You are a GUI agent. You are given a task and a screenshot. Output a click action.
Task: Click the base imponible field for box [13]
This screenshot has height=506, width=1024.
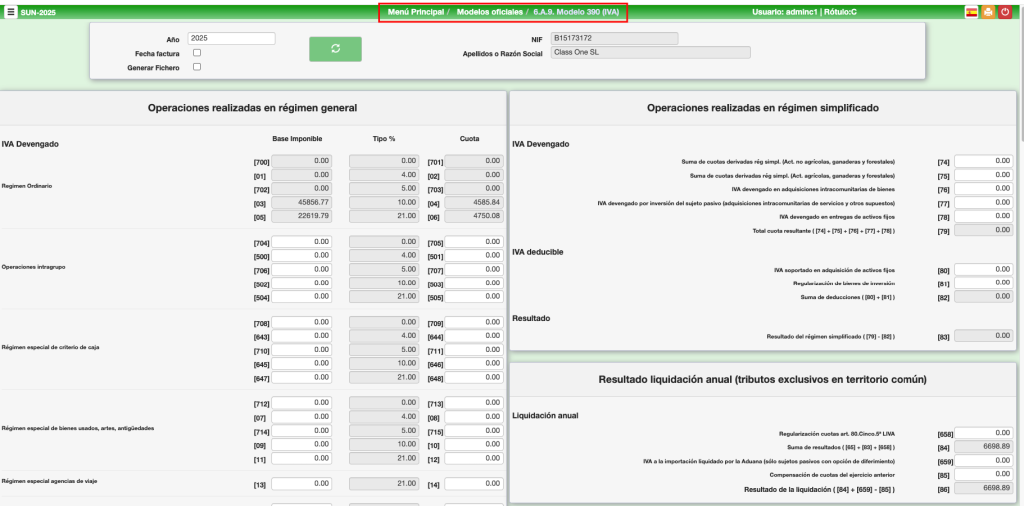pos(301,484)
